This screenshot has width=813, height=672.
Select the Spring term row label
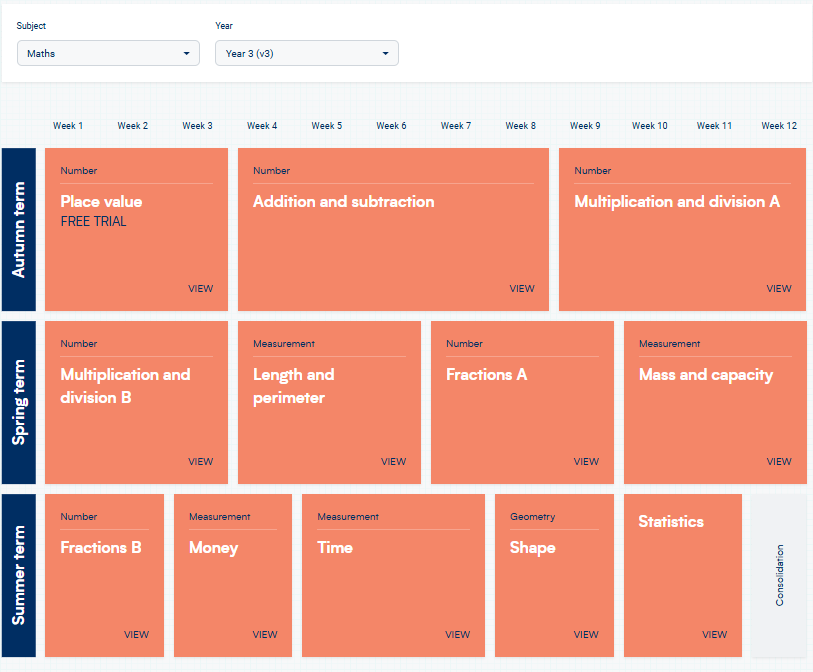coord(19,402)
